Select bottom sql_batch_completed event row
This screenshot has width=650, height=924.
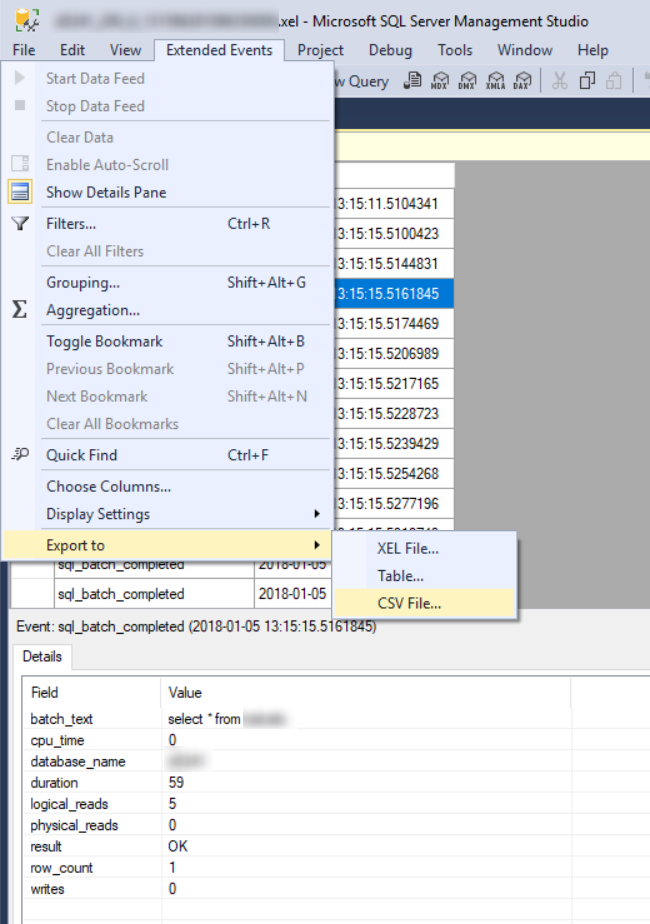coord(171,593)
